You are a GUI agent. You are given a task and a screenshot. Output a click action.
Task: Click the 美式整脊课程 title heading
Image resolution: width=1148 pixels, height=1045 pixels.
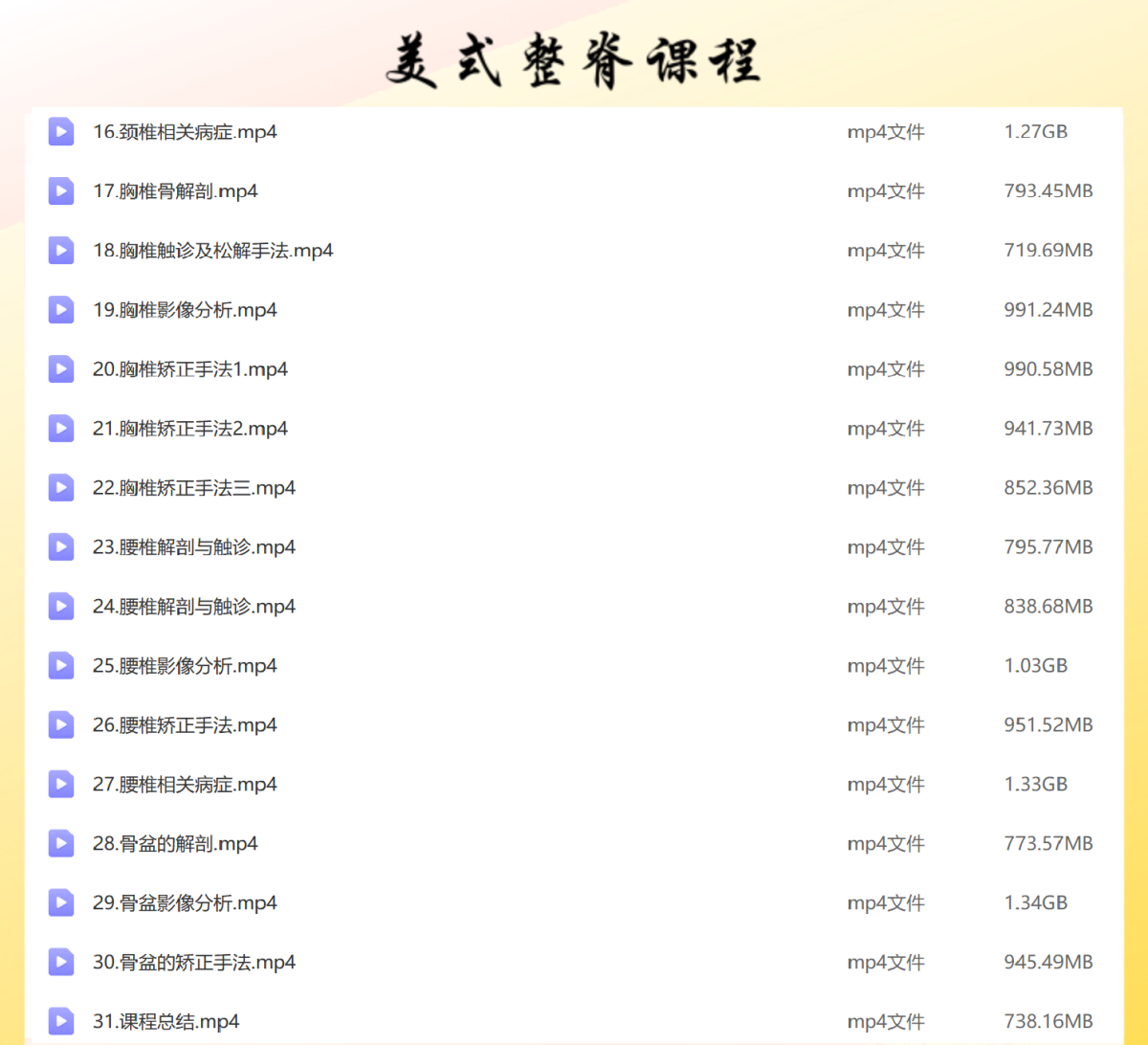(573, 60)
